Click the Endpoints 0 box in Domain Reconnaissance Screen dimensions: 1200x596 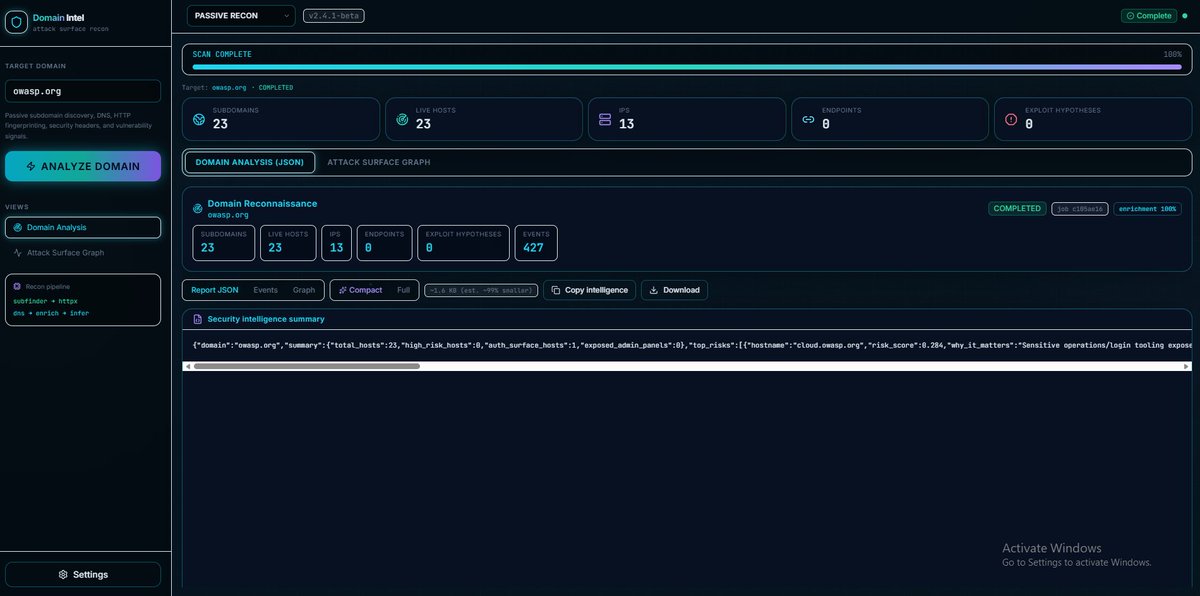384,243
